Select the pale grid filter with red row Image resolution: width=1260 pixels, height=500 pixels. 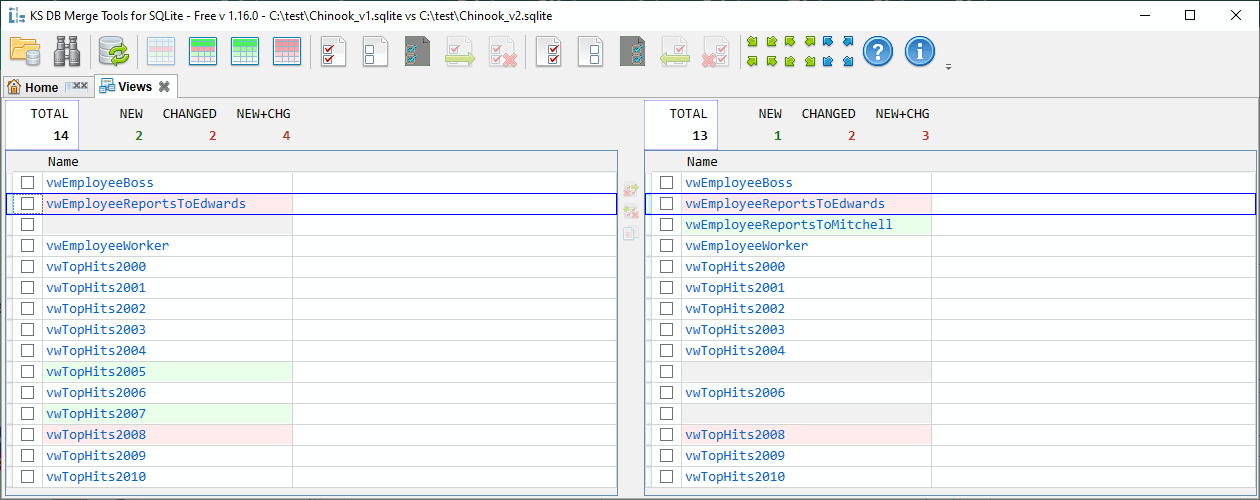click(x=161, y=51)
